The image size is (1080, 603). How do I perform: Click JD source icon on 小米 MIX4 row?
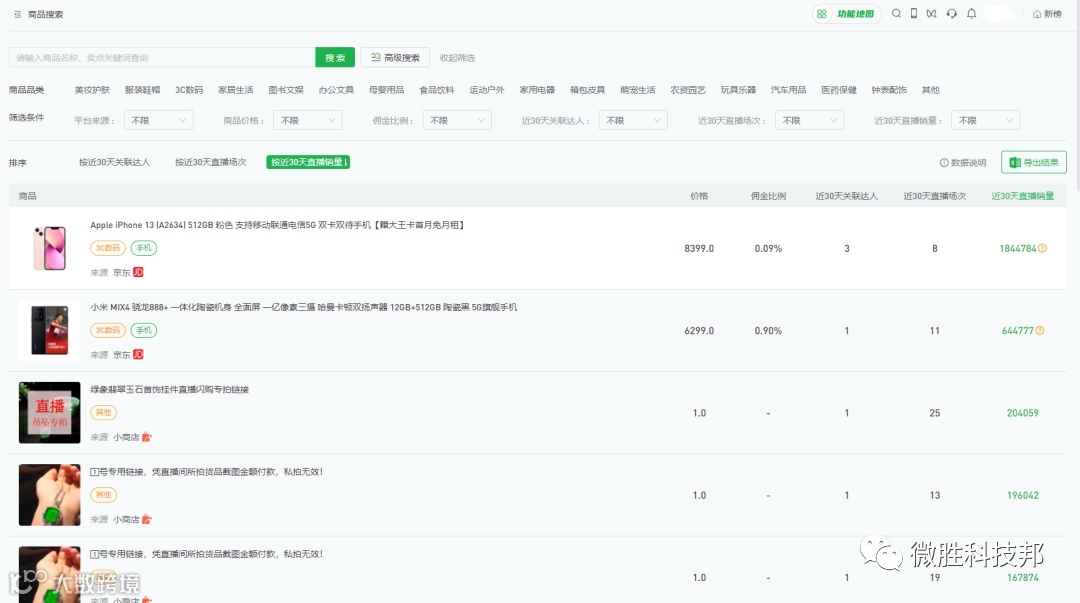point(138,355)
